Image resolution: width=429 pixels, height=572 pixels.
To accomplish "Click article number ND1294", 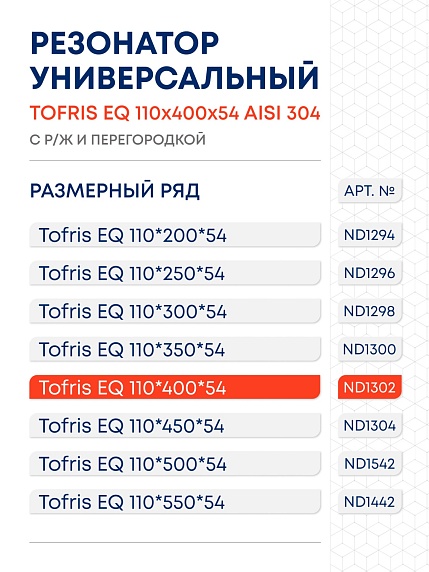I will (x=370, y=235).
